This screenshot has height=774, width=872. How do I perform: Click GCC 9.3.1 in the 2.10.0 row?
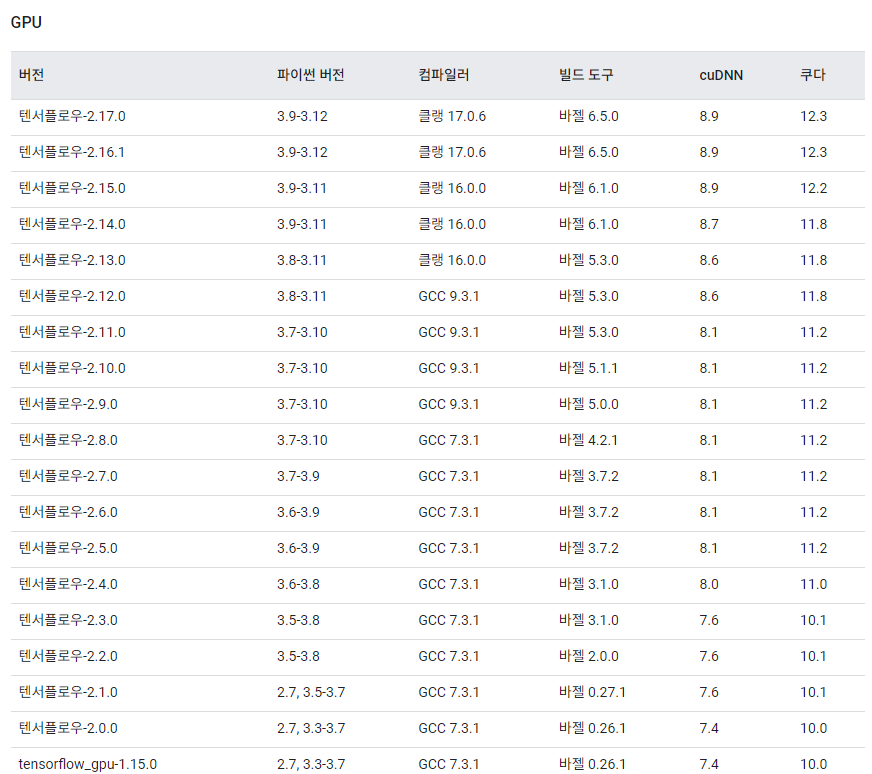449,369
